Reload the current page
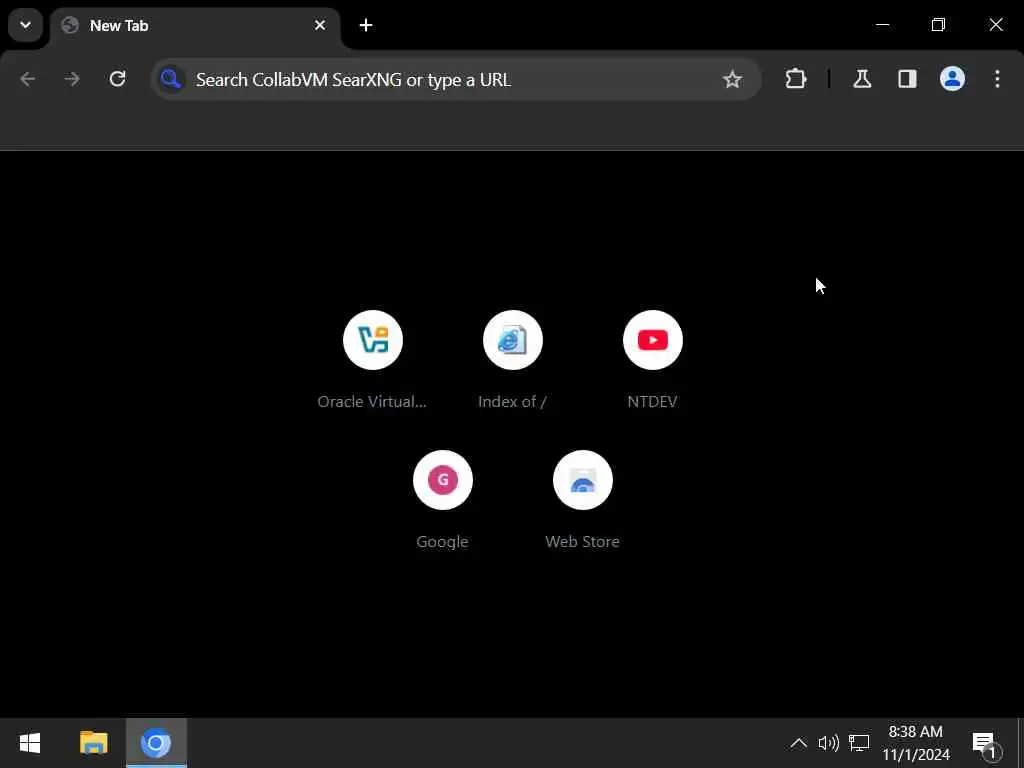 [x=118, y=79]
